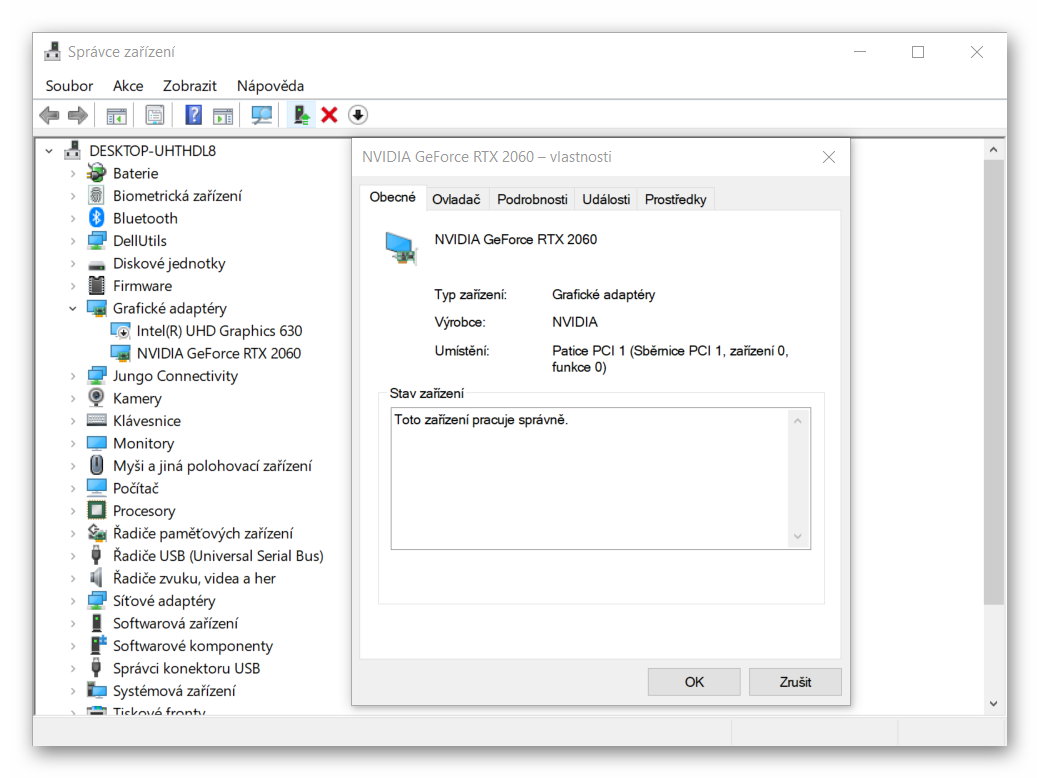1039x778 pixels.
Task: Click the main window vertical scrollbar thumb
Action: pyautogui.click(x=993, y=381)
